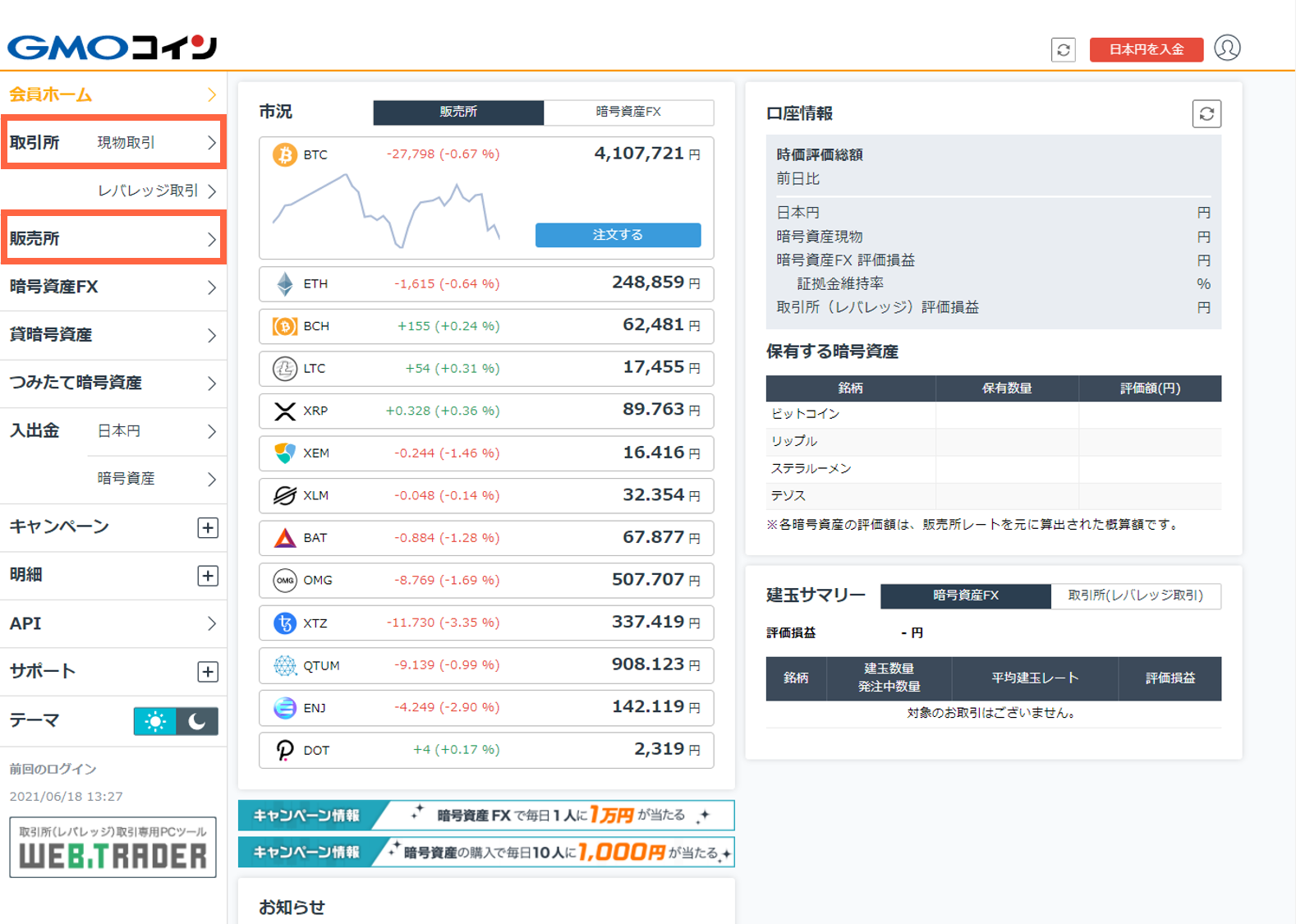
Task: Expand the サポート menu plus
Action: [x=208, y=672]
